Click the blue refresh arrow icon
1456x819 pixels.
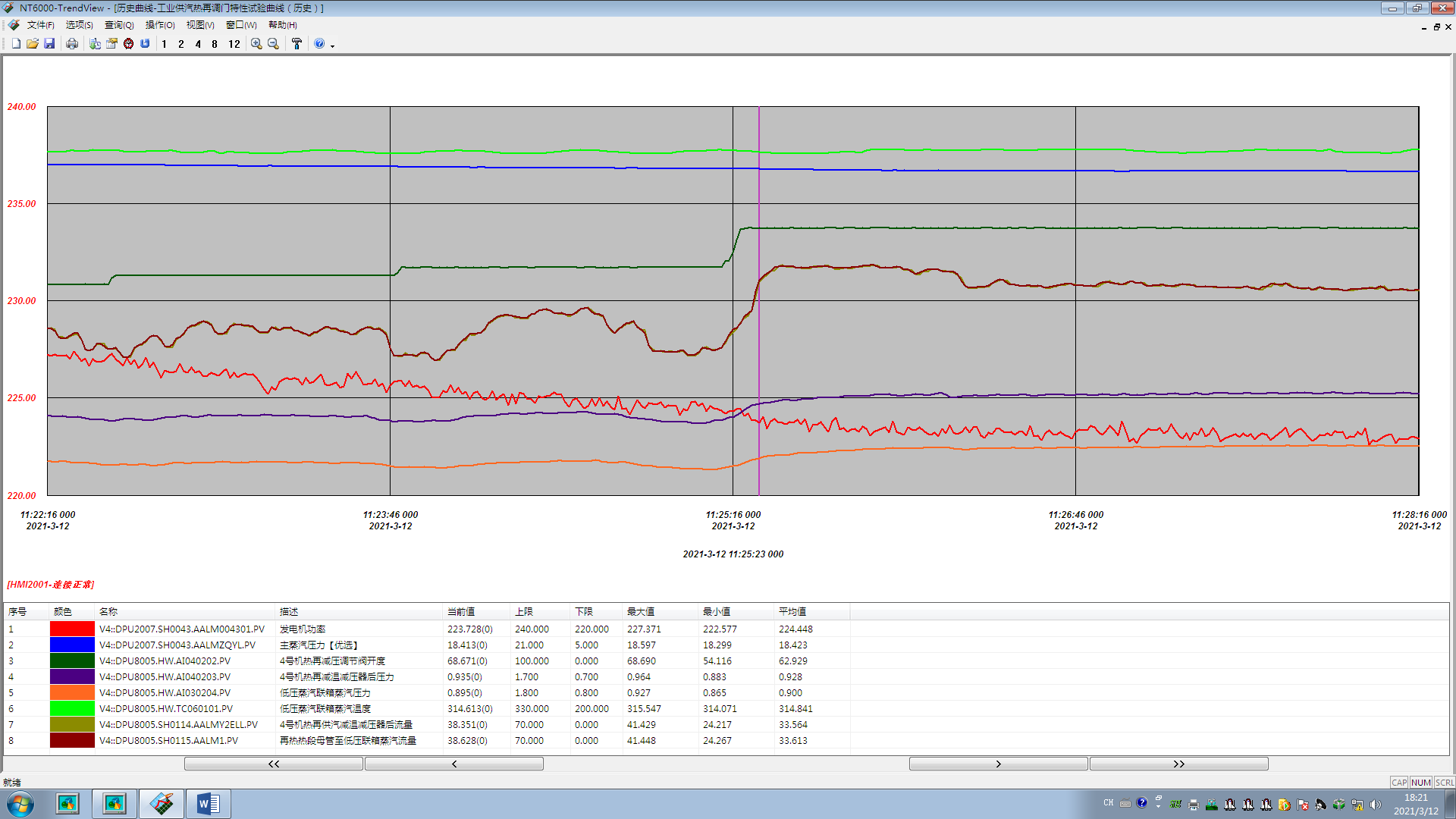[x=145, y=44]
